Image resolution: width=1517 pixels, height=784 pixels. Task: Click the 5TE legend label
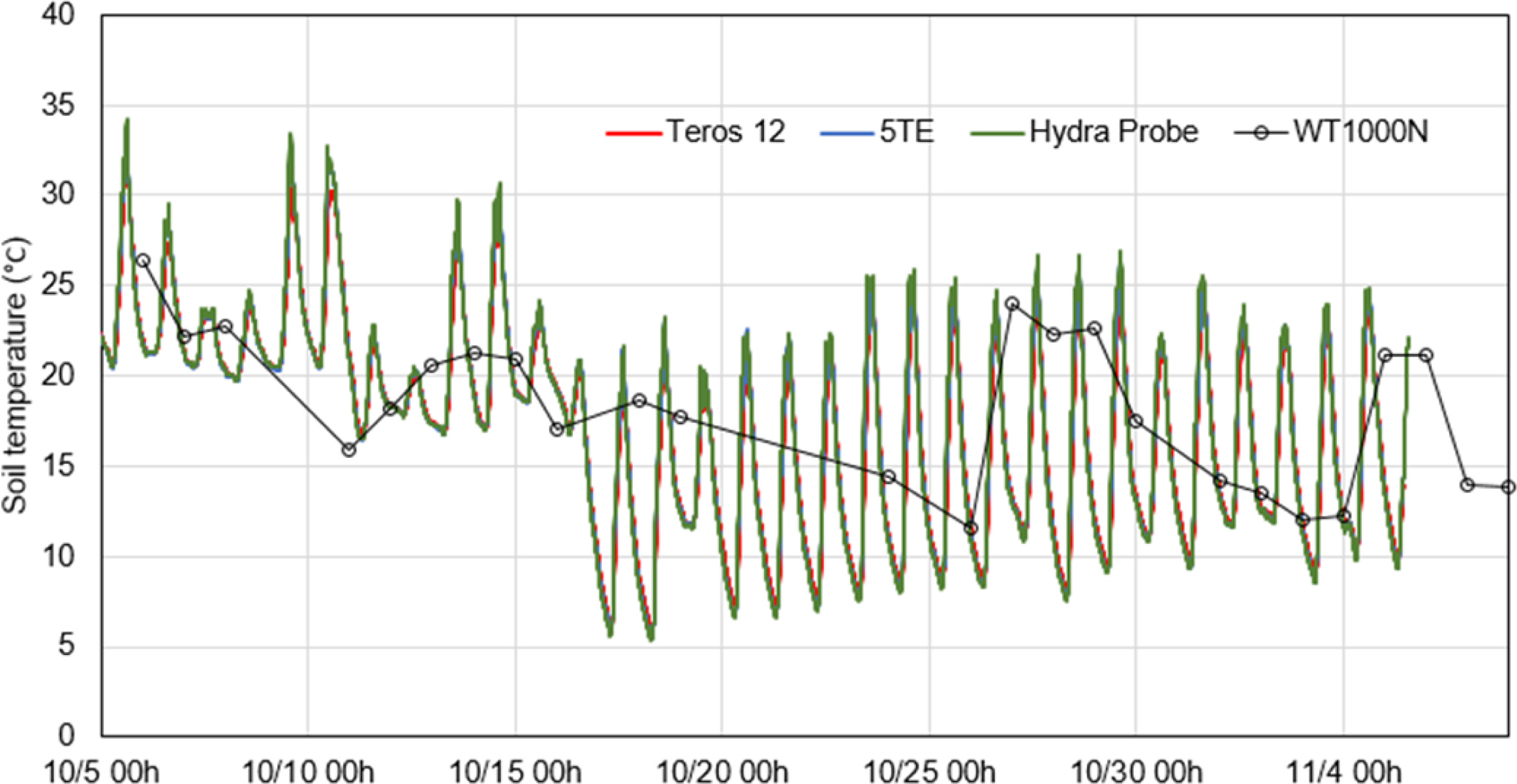[906, 132]
